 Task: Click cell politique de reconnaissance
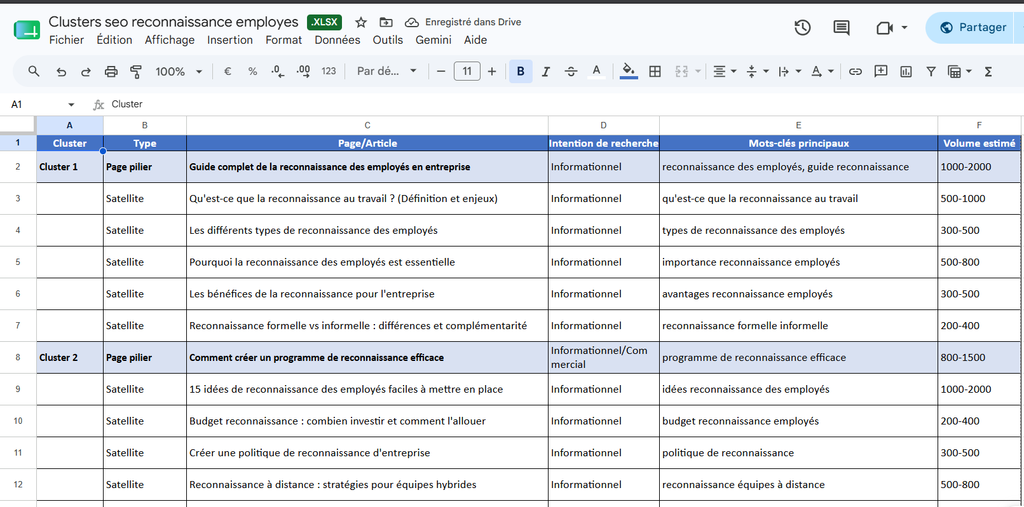click(799, 453)
